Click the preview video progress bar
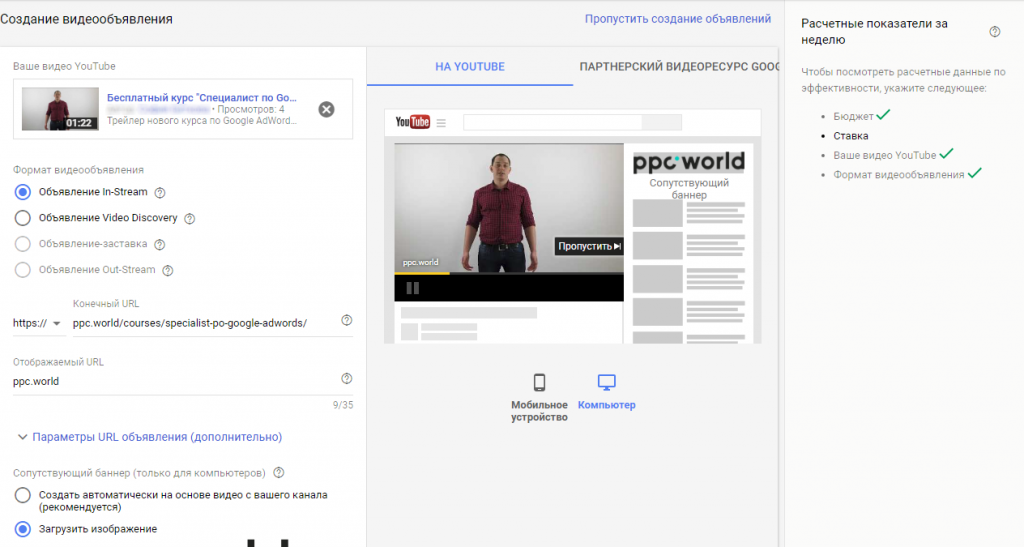The width and height of the screenshot is (1024, 547). (509, 273)
